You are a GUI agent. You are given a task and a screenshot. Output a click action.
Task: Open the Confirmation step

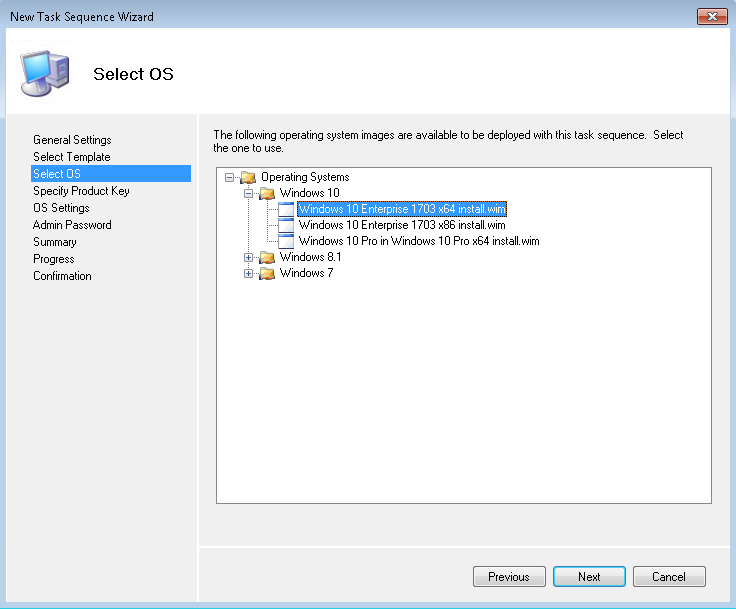[62, 276]
